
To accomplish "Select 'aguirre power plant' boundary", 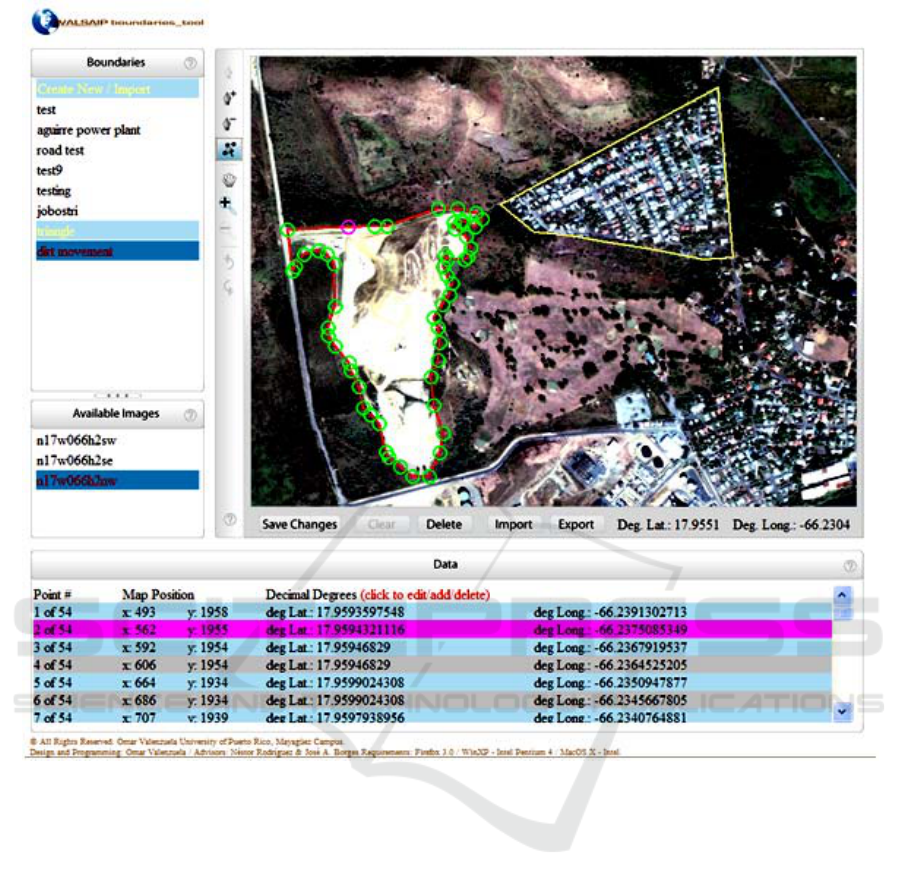I will 88,130.
